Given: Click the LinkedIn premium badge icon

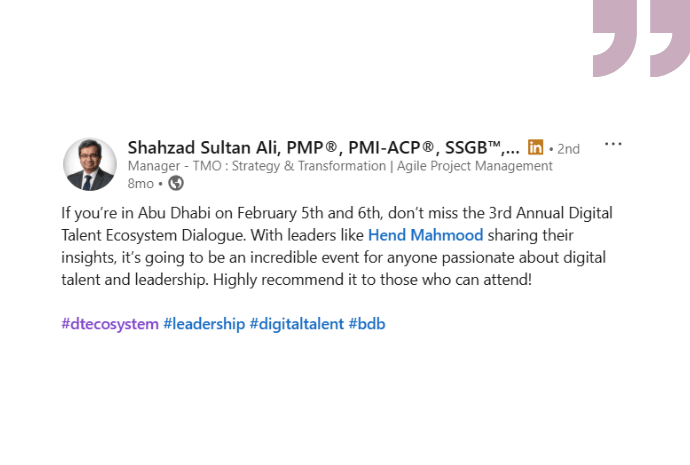Looking at the screenshot, I should (x=536, y=147).
